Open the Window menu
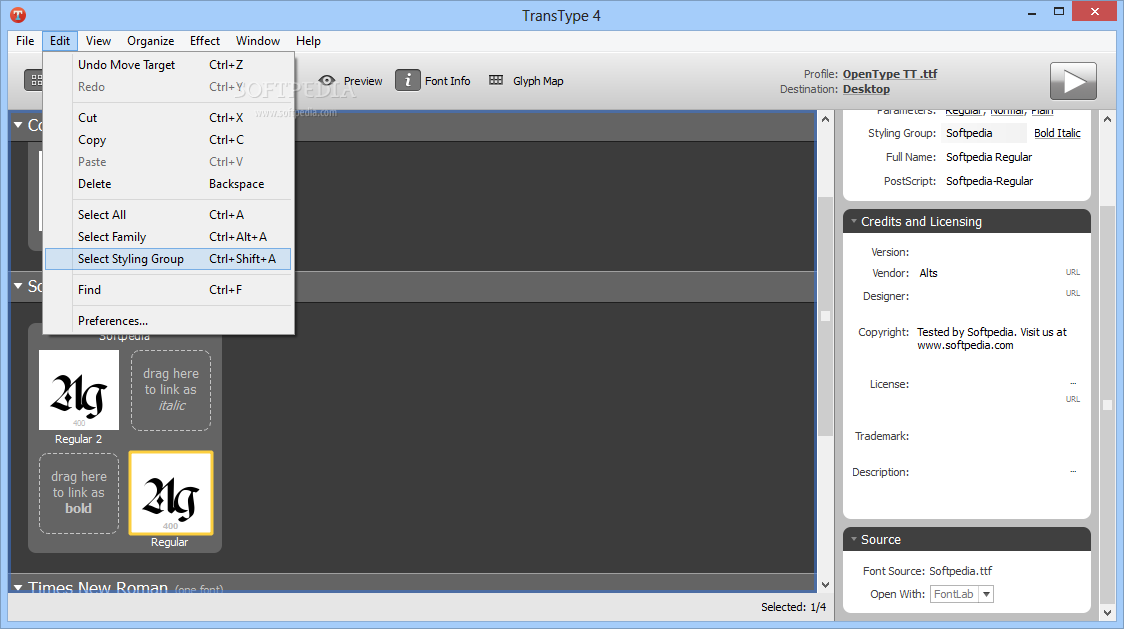The image size is (1124, 629). [x=257, y=41]
